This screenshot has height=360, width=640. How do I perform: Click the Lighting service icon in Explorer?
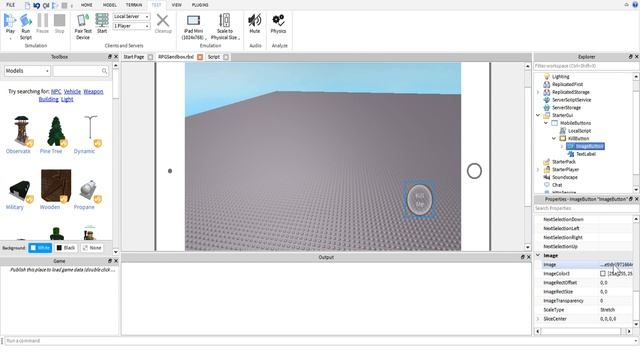[547, 76]
